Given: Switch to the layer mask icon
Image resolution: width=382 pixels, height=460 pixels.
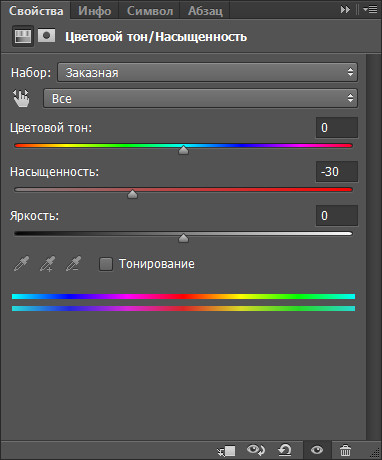Looking at the screenshot, I should [46, 35].
